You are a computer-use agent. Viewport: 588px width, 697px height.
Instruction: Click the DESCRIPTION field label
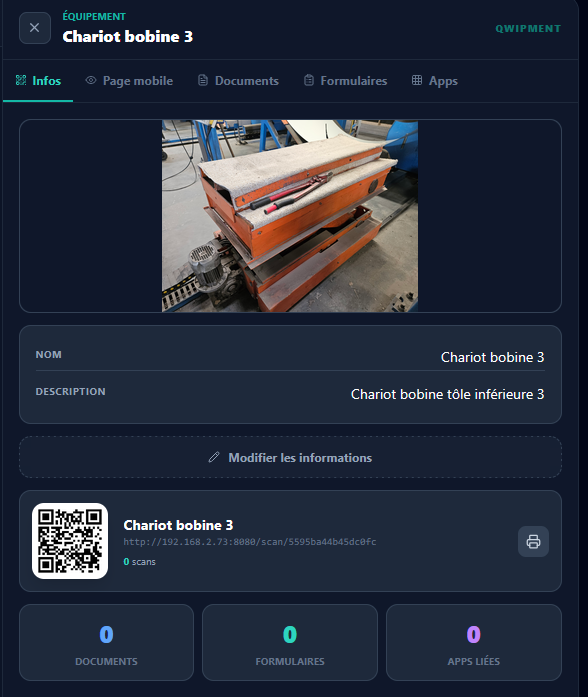(x=71, y=392)
